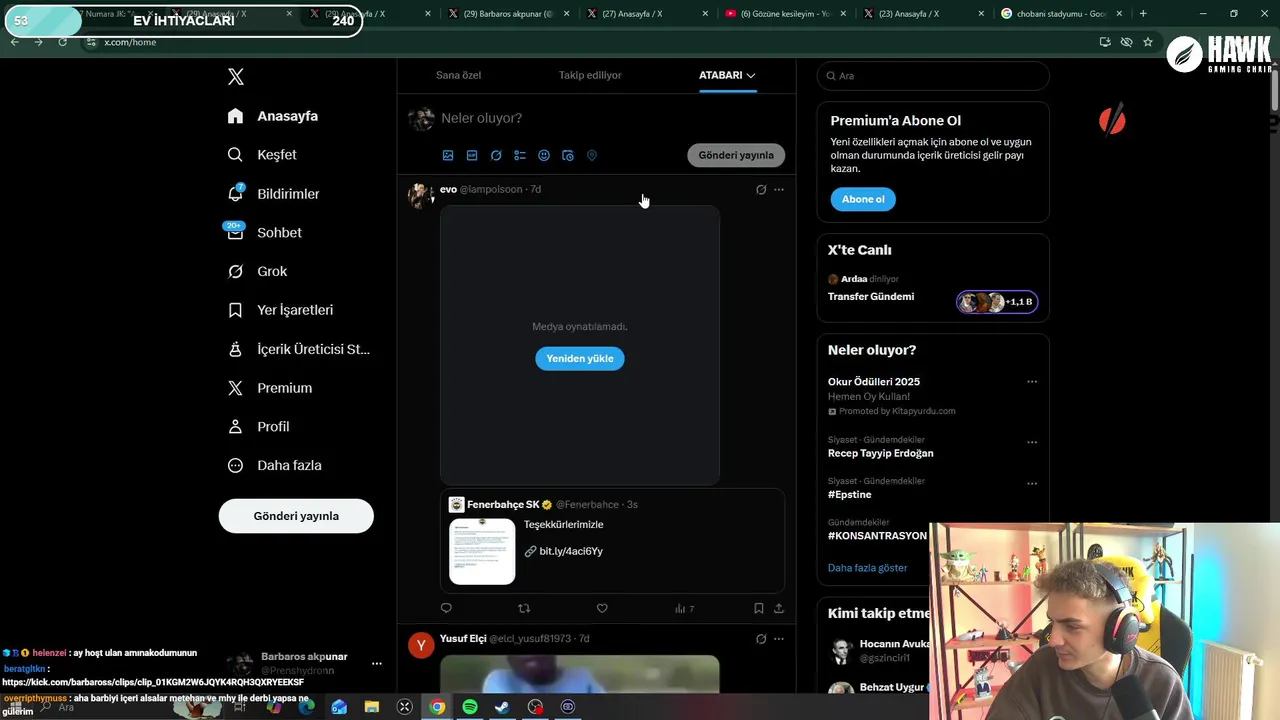This screenshot has height=720, width=1280.
Task: Open the quoted Fenerbahçe SK post thumbnail
Action: pyautogui.click(x=482, y=551)
